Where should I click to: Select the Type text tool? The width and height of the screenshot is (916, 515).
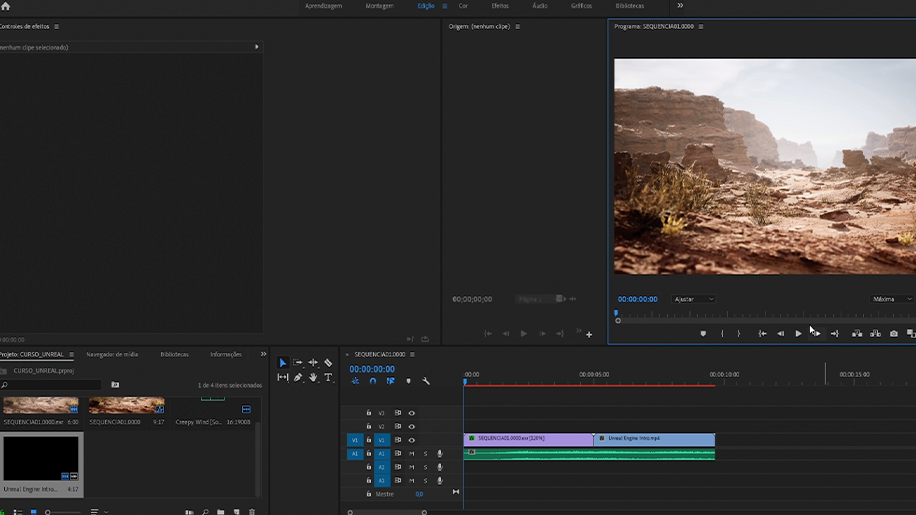(x=328, y=378)
